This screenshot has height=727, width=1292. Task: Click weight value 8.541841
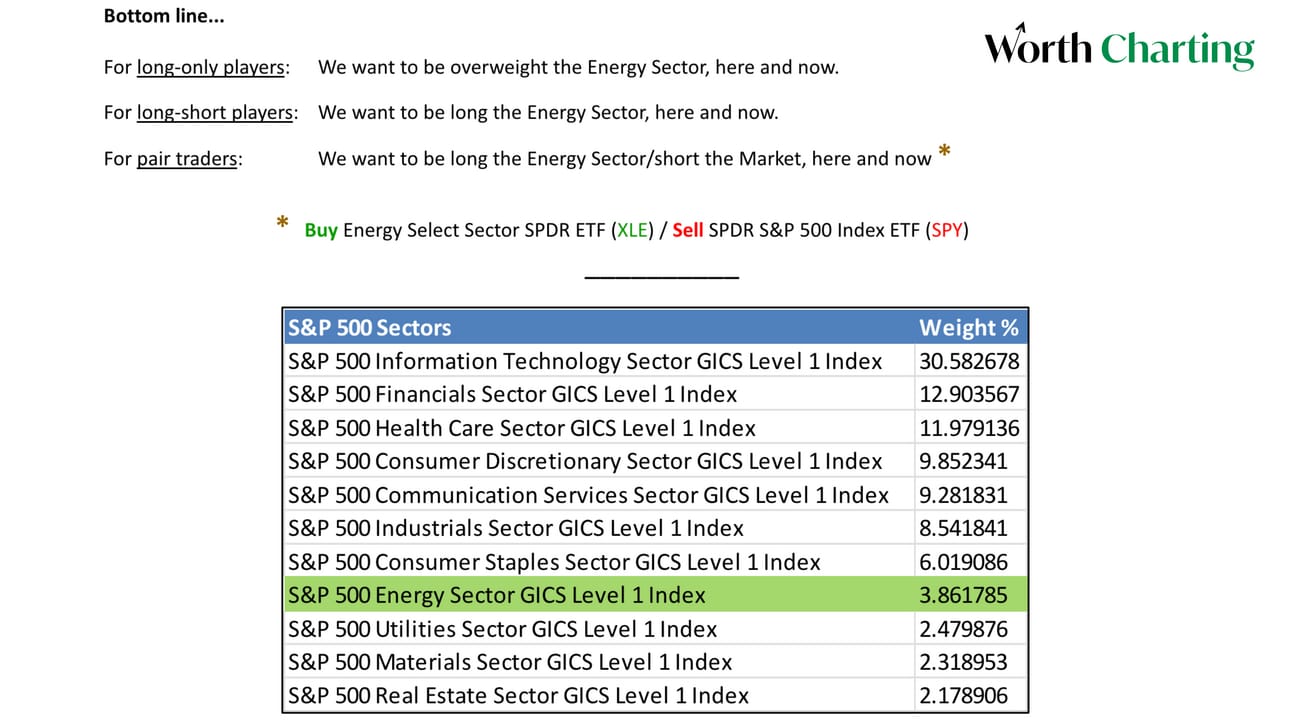[963, 528]
